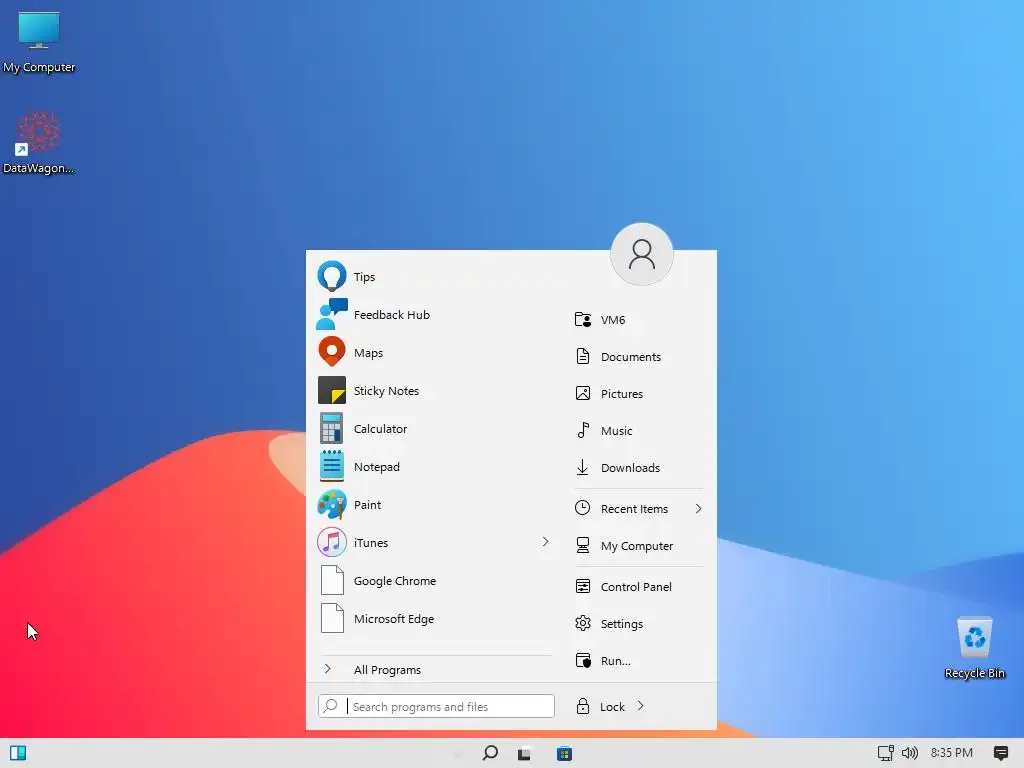
Task: Open the Maps app icon
Action: tap(332, 352)
